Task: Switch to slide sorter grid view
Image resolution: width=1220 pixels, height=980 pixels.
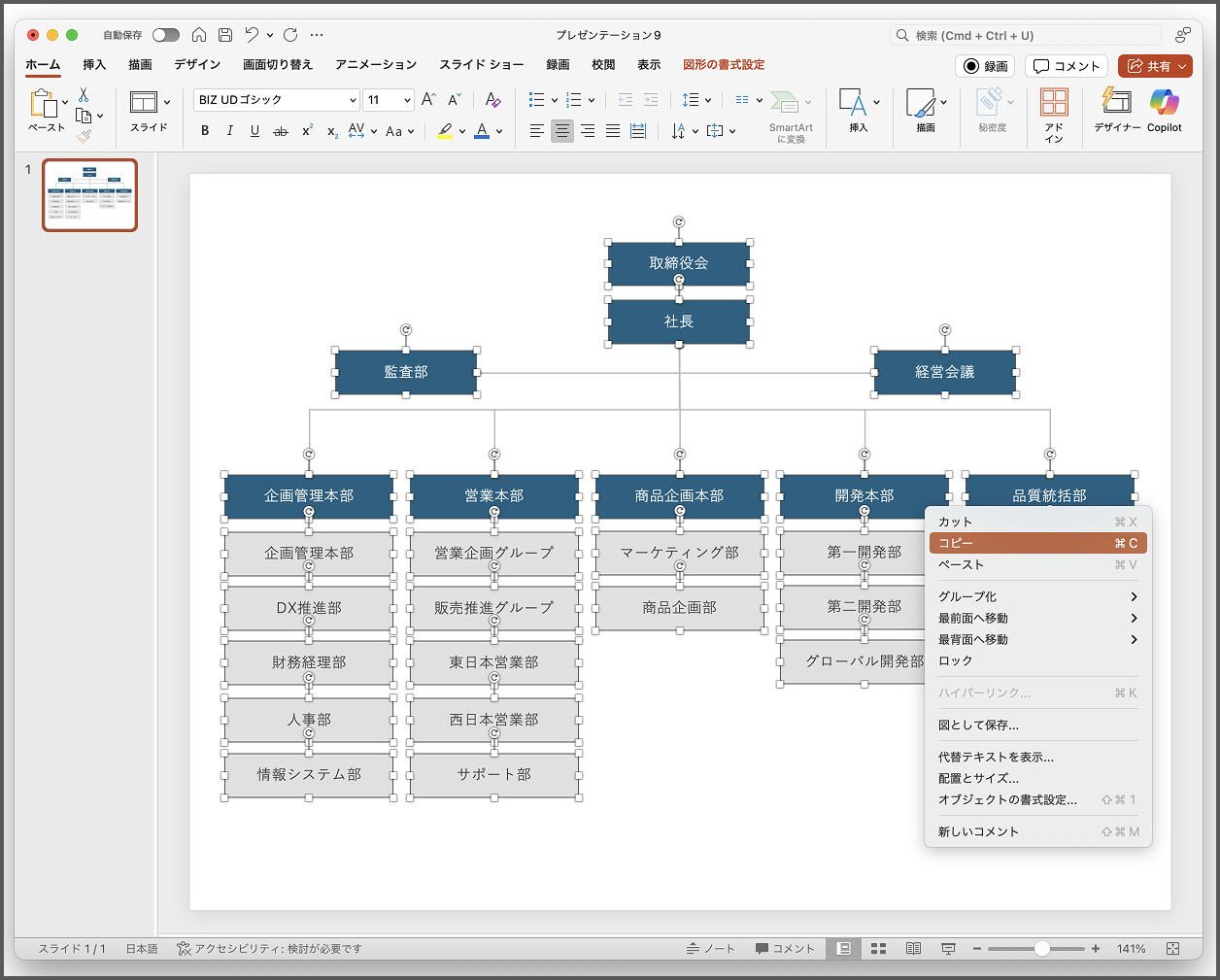Action: [x=878, y=949]
